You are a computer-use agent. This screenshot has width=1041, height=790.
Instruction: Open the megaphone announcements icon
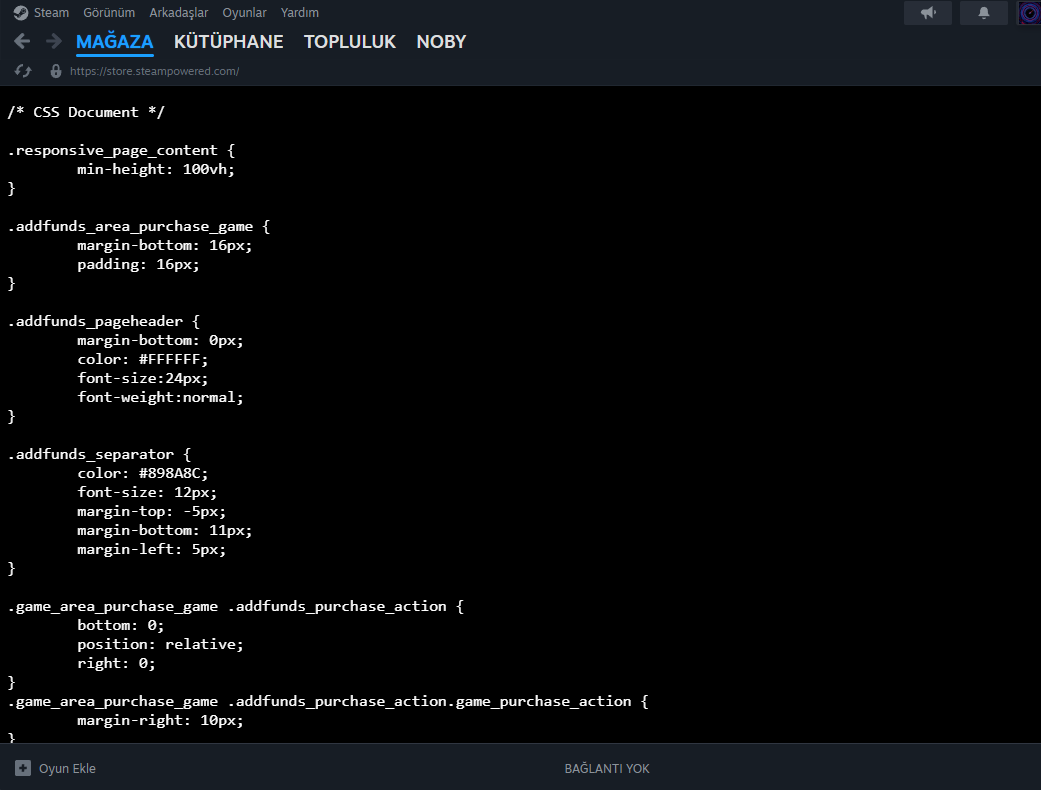tap(928, 13)
